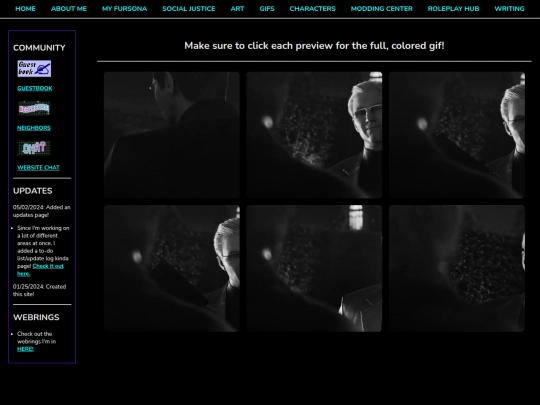Open the darkest bottom-right gif preview
The width and height of the screenshot is (540, 405).
[457, 268]
